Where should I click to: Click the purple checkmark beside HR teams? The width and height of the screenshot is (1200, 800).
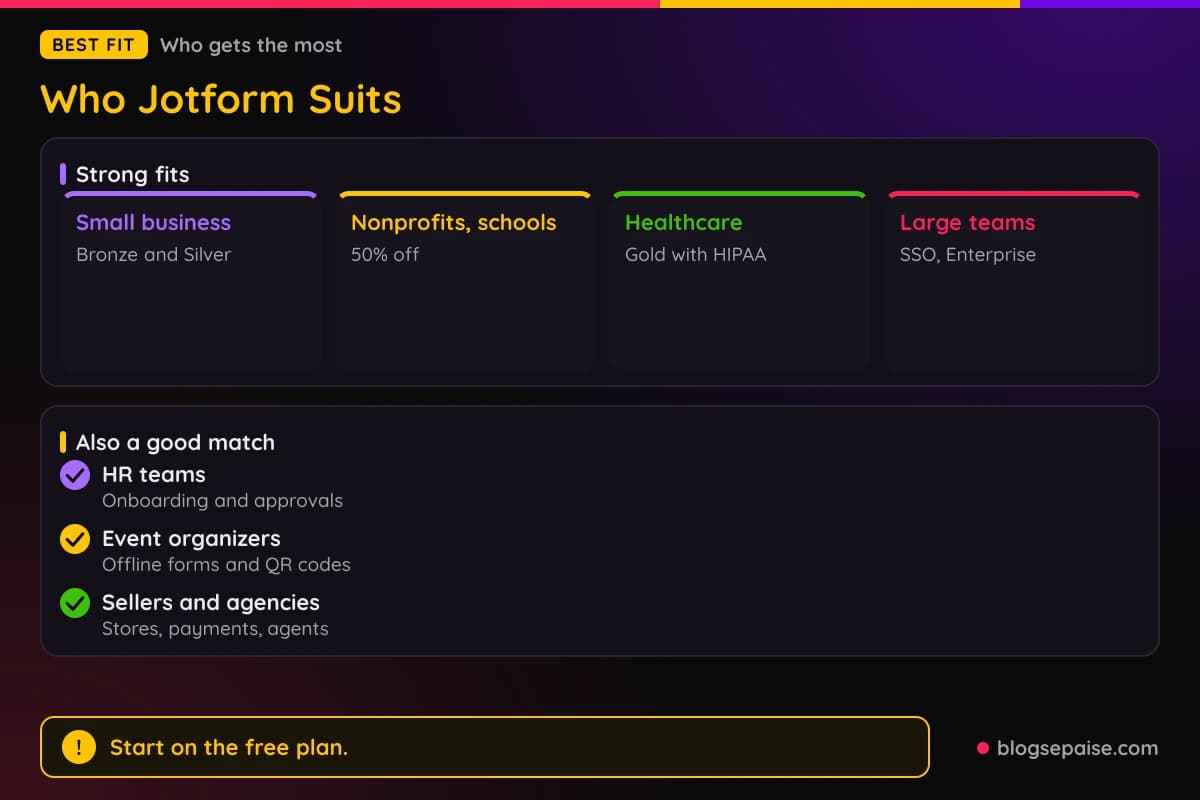[75, 475]
